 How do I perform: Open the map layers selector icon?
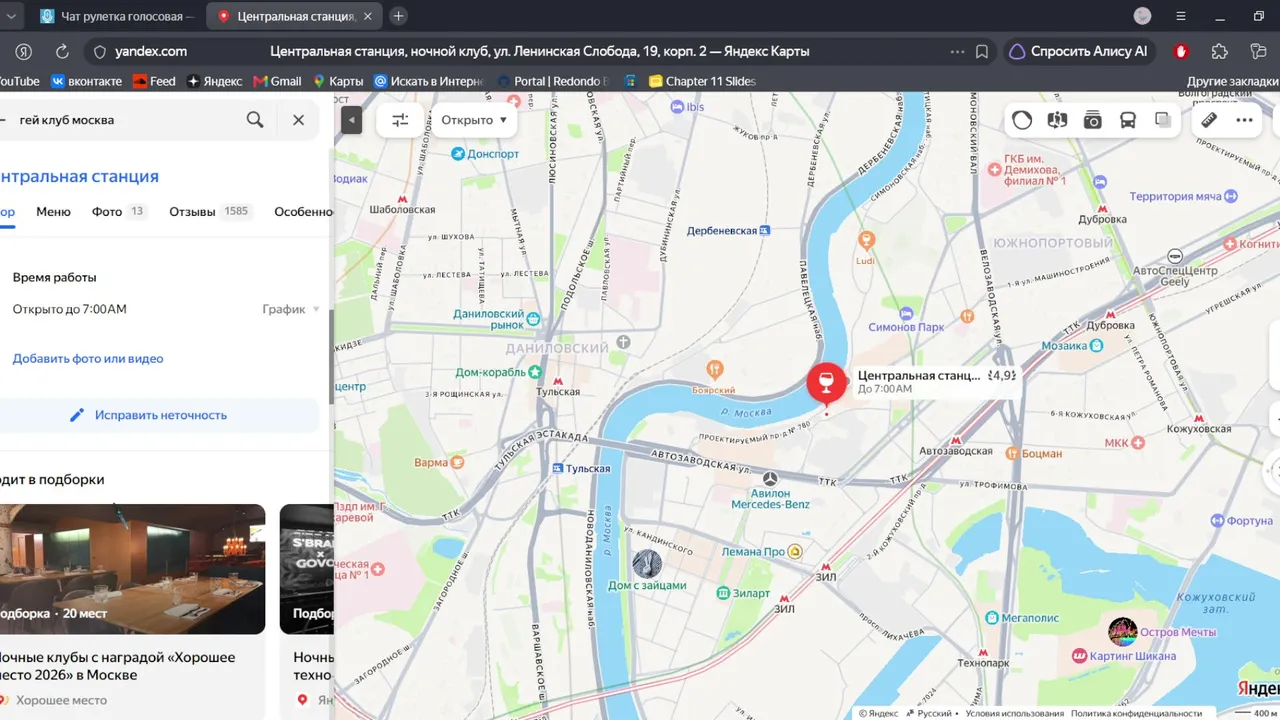point(1163,120)
